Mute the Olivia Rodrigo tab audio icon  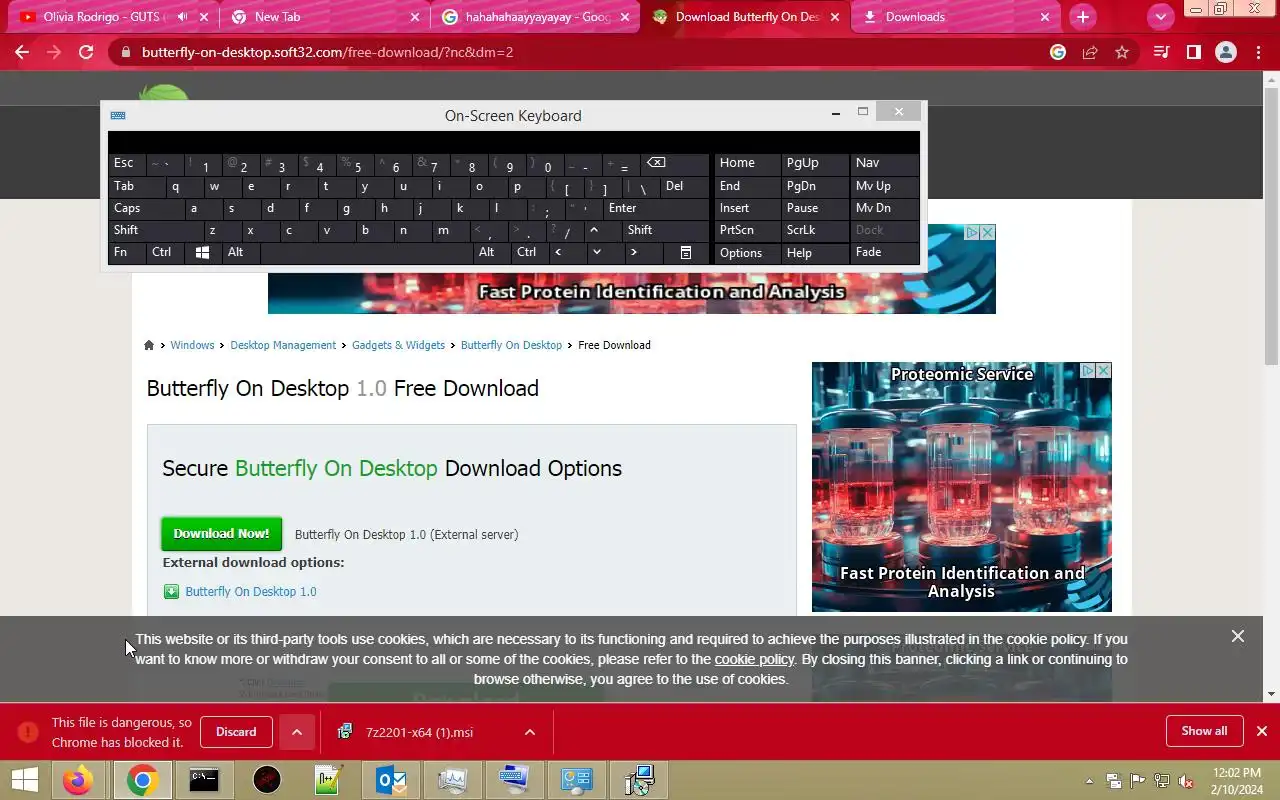(183, 17)
